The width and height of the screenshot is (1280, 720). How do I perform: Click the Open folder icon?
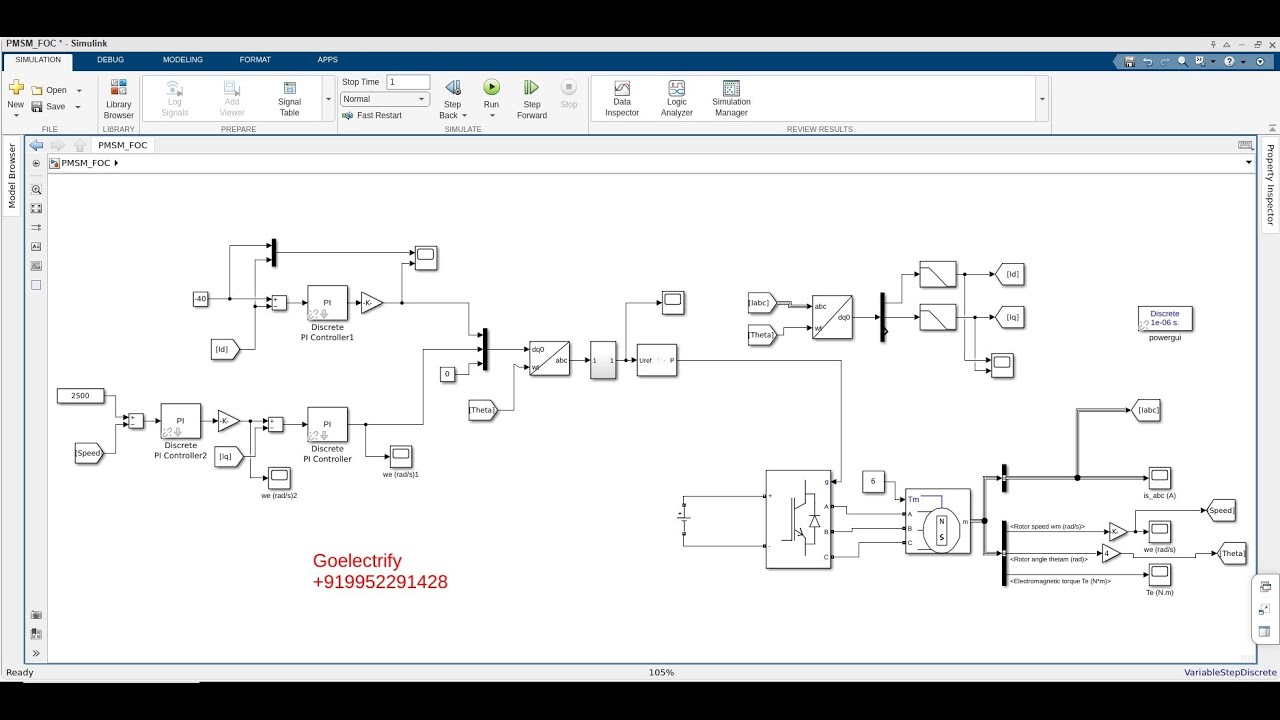(37, 90)
